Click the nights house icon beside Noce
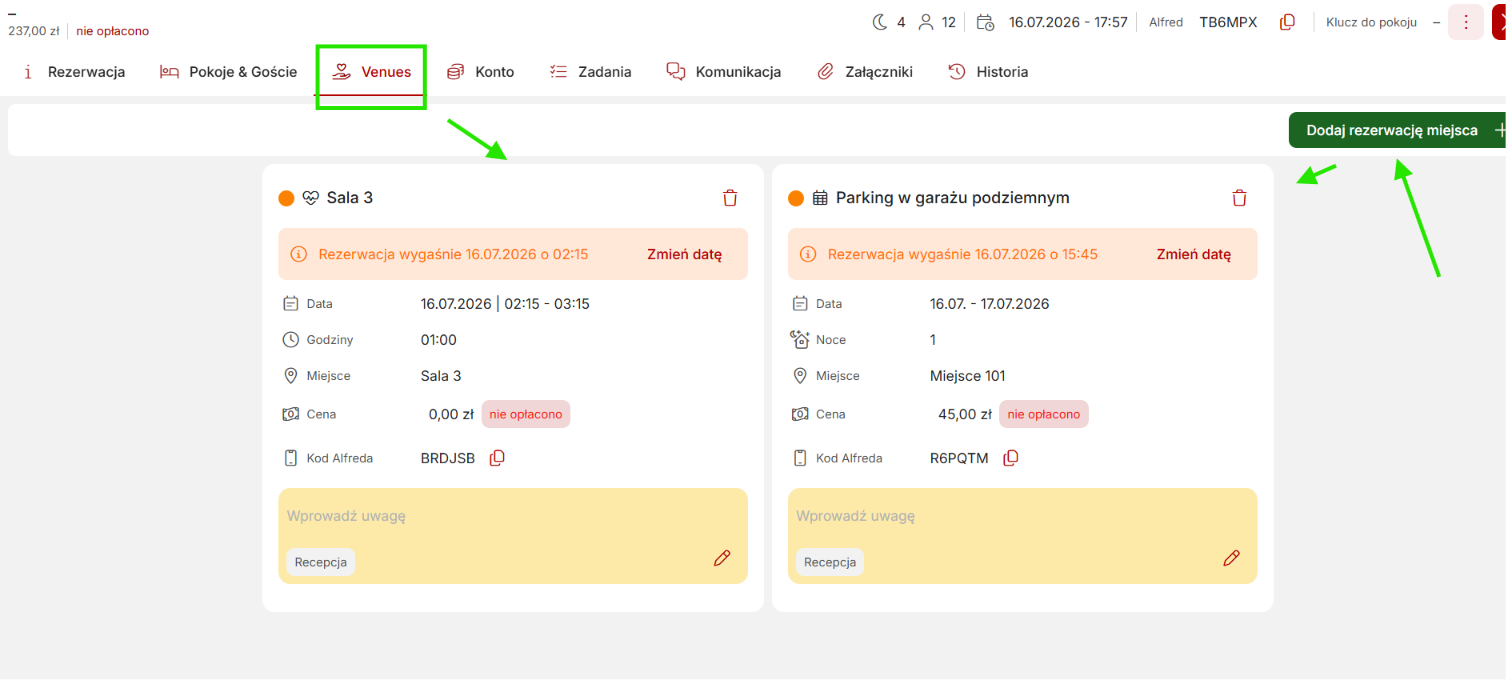Viewport: 1506px width, 680px height. 800,340
